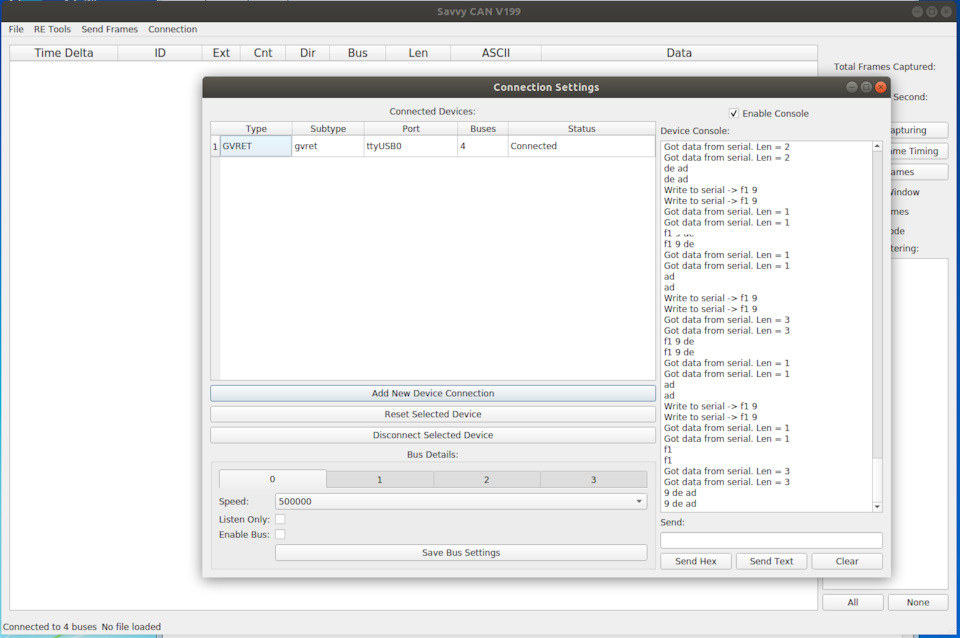The height and width of the screenshot is (638, 960).
Task: Click Reset Selected Device button
Action: (x=433, y=414)
